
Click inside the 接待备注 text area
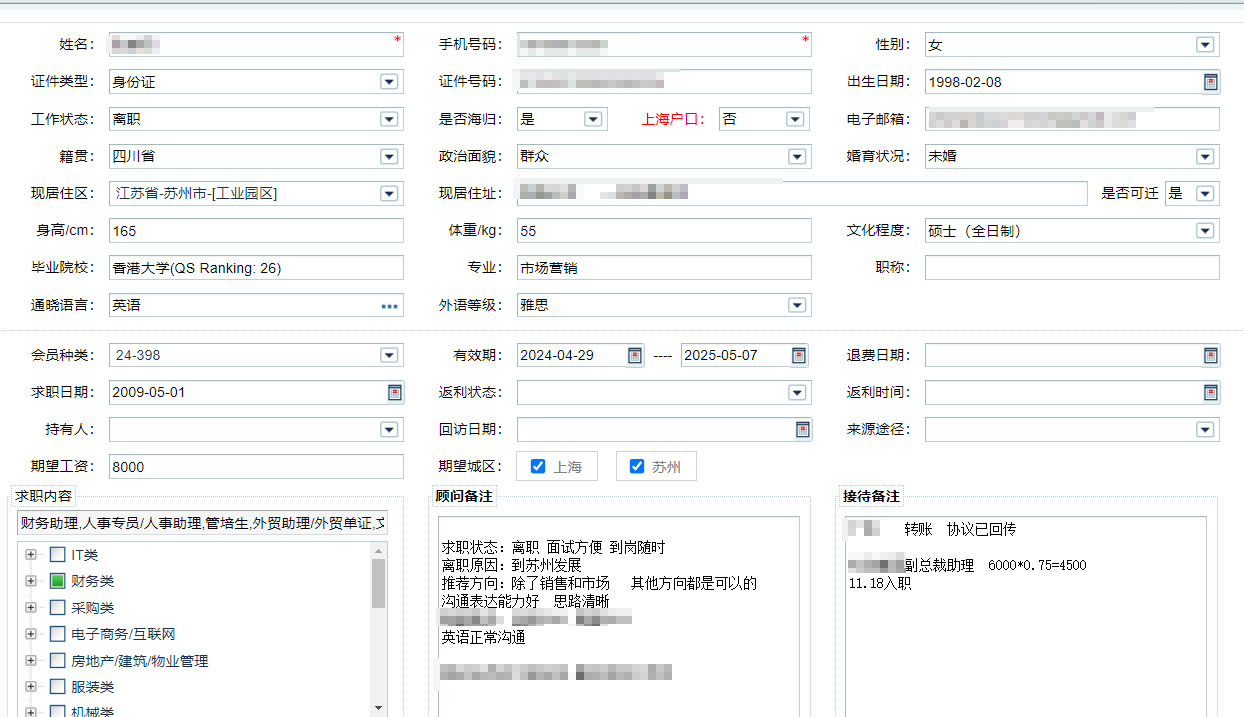click(1026, 616)
